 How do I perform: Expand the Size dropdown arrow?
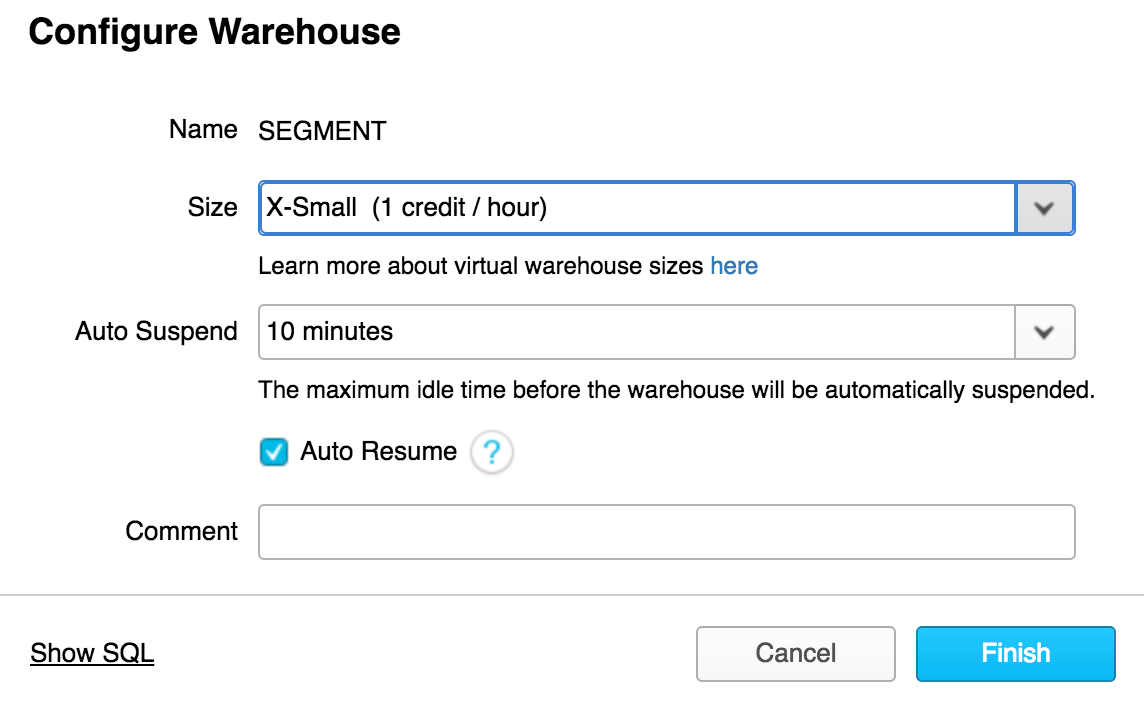[1045, 208]
